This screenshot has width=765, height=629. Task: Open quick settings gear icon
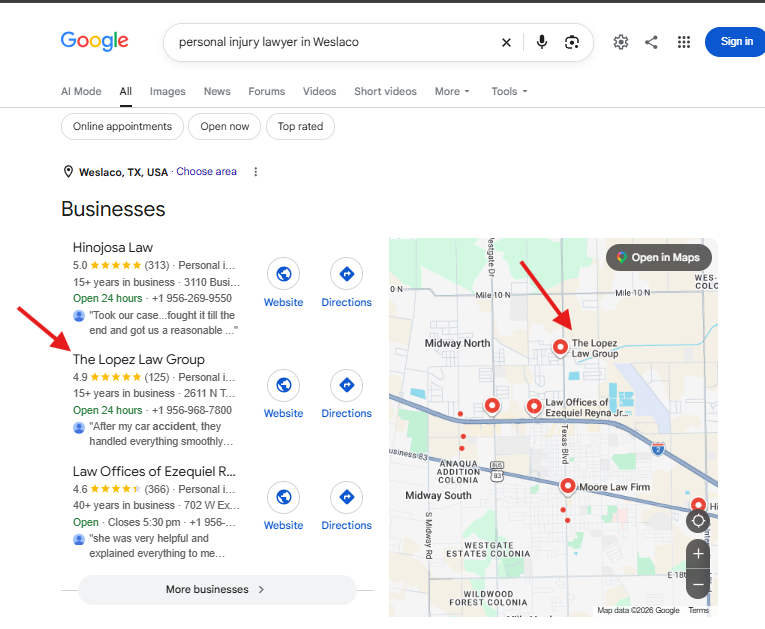621,42
